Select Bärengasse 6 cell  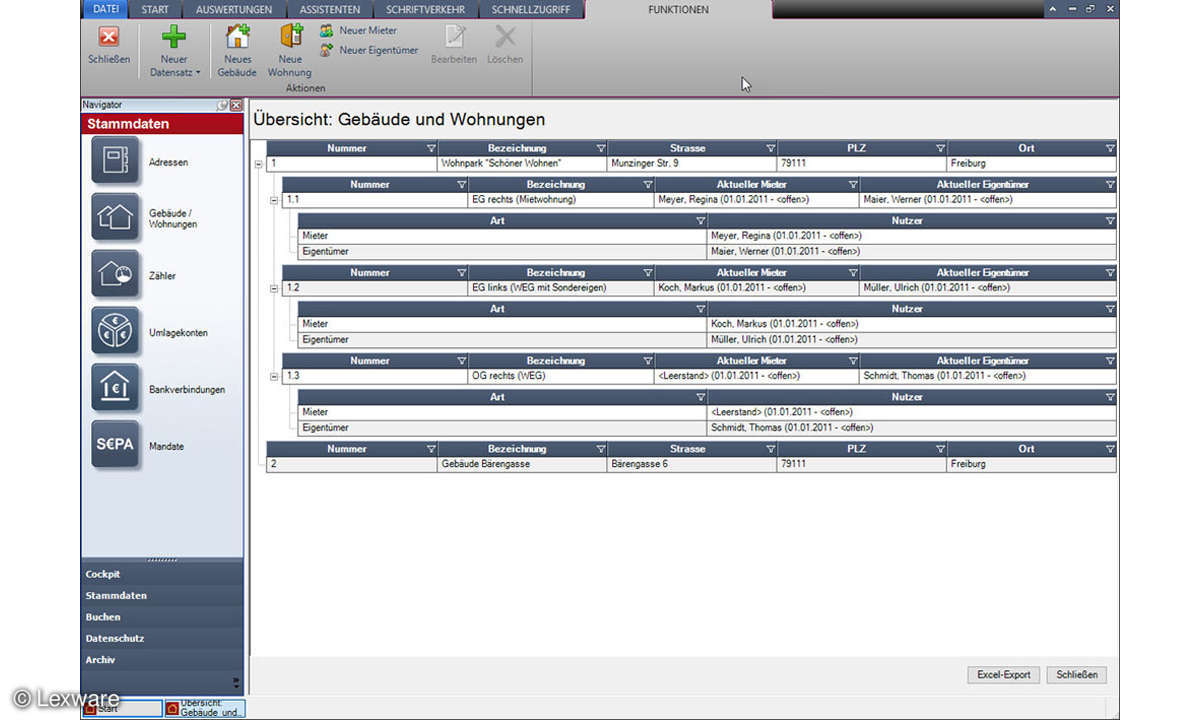pos(692,465)
